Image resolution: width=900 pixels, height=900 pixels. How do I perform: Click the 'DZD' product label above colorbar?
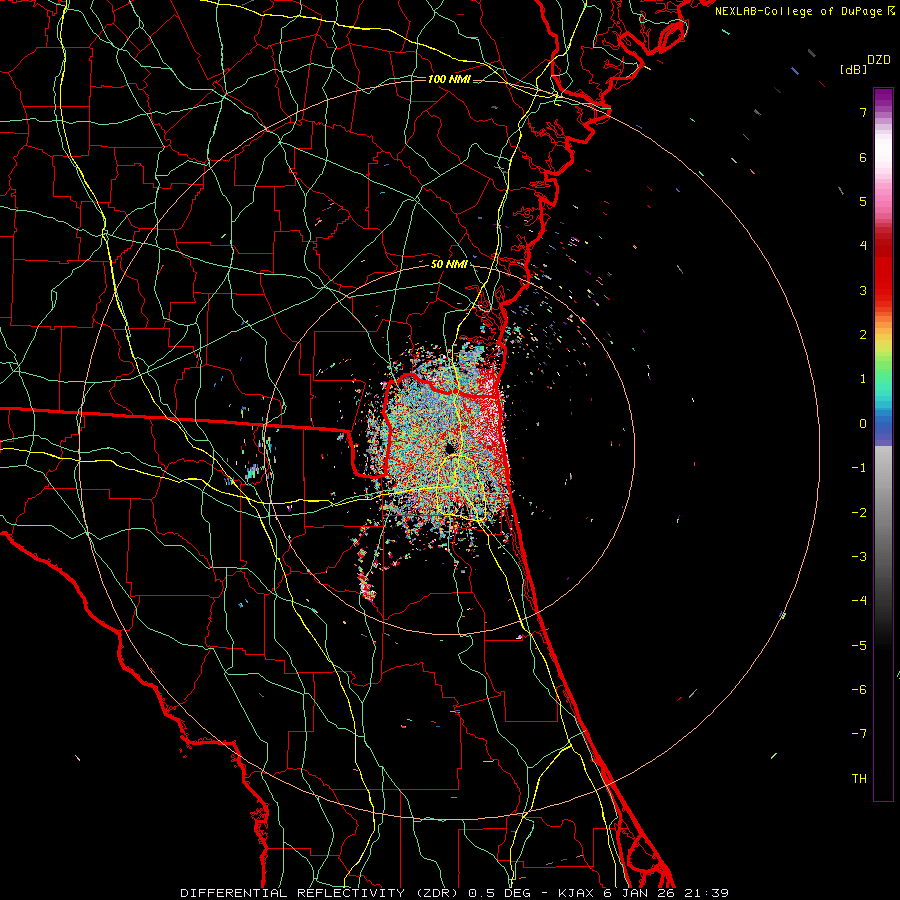[x=879, y=60]
